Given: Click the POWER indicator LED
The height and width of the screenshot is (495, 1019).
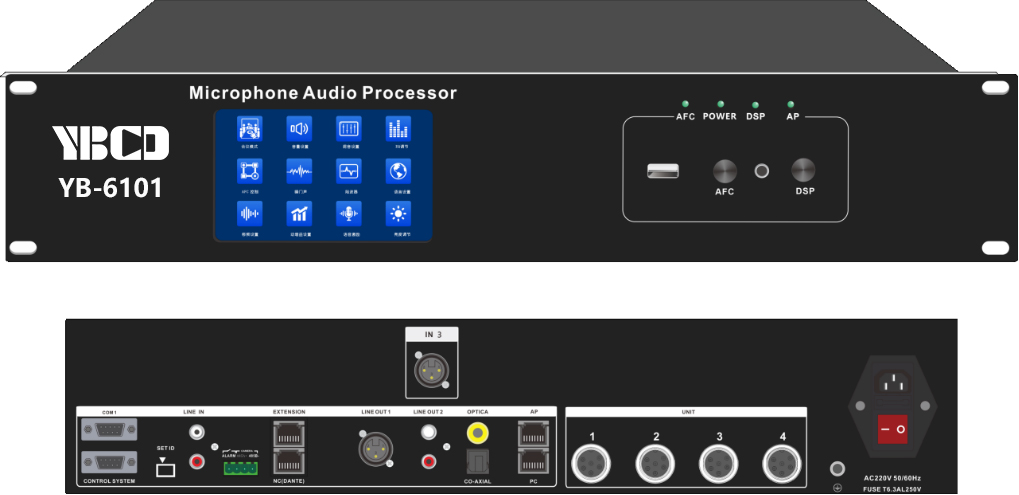Looking at the screenshot, I should click(720, 104).
